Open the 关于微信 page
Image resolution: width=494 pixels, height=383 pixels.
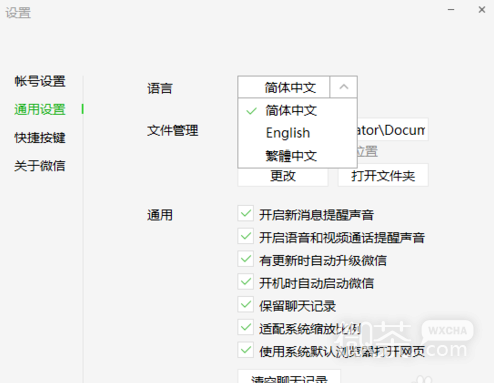pyautogui.click(x=40, y=166)
